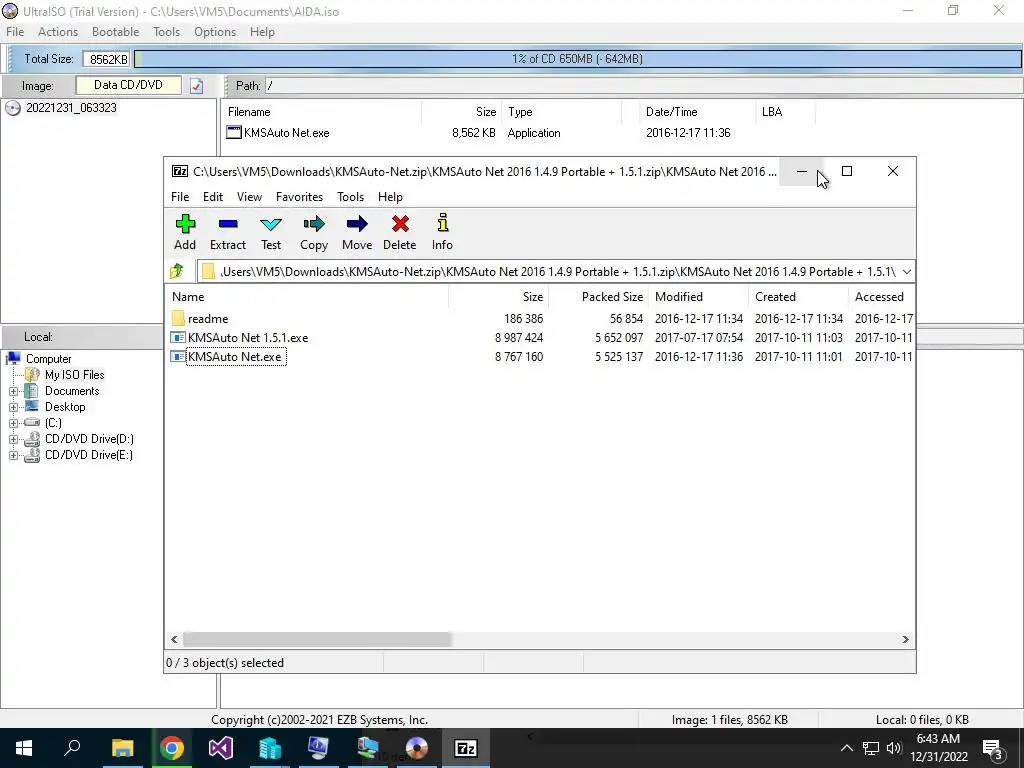This screenshot has width=1024, height=768.
Task: Click the Add icon in 7-Zip toolbar
Action: (x=185, y=224)
